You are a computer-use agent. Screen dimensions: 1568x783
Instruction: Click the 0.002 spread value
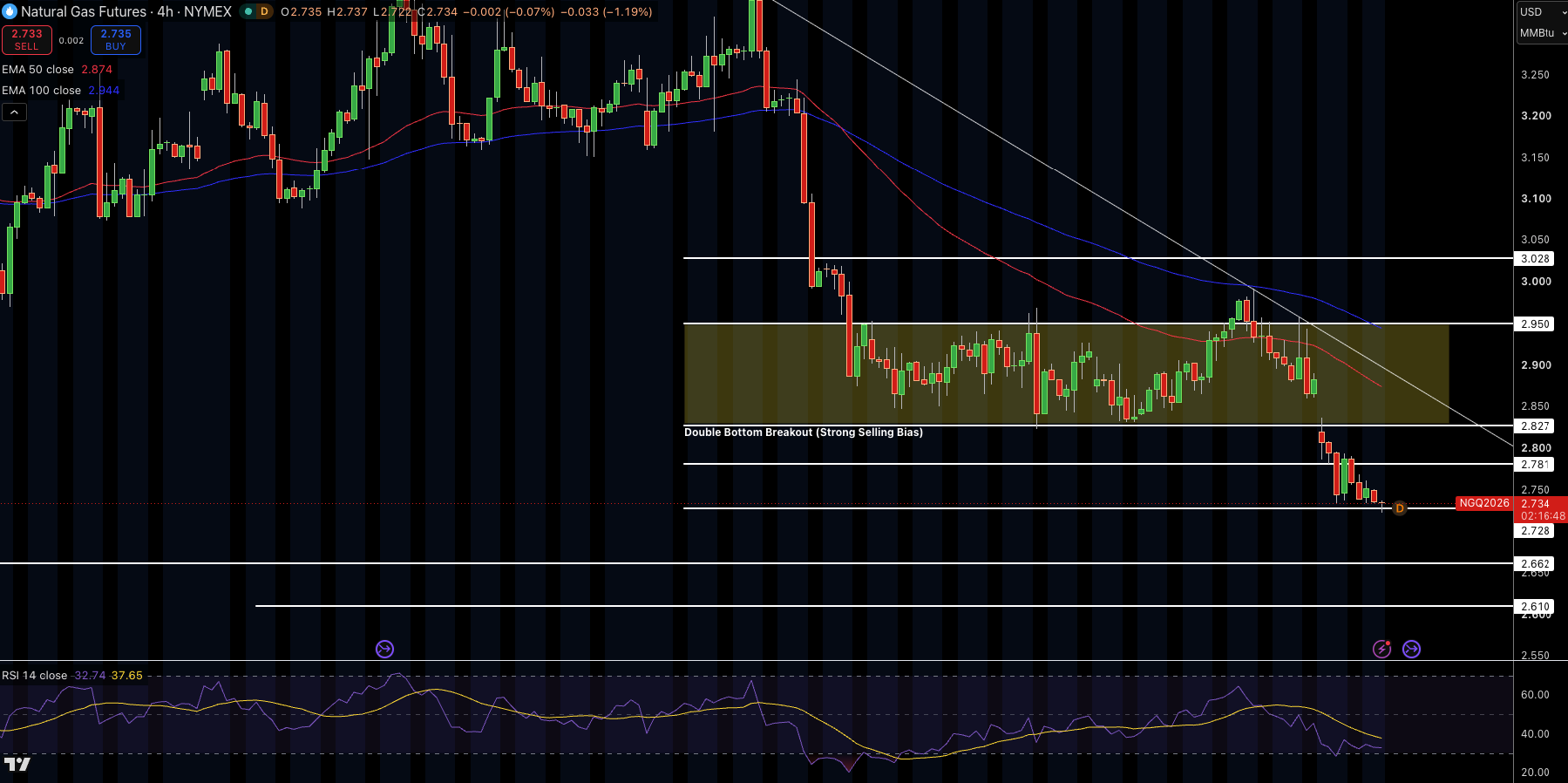point(71,40)
